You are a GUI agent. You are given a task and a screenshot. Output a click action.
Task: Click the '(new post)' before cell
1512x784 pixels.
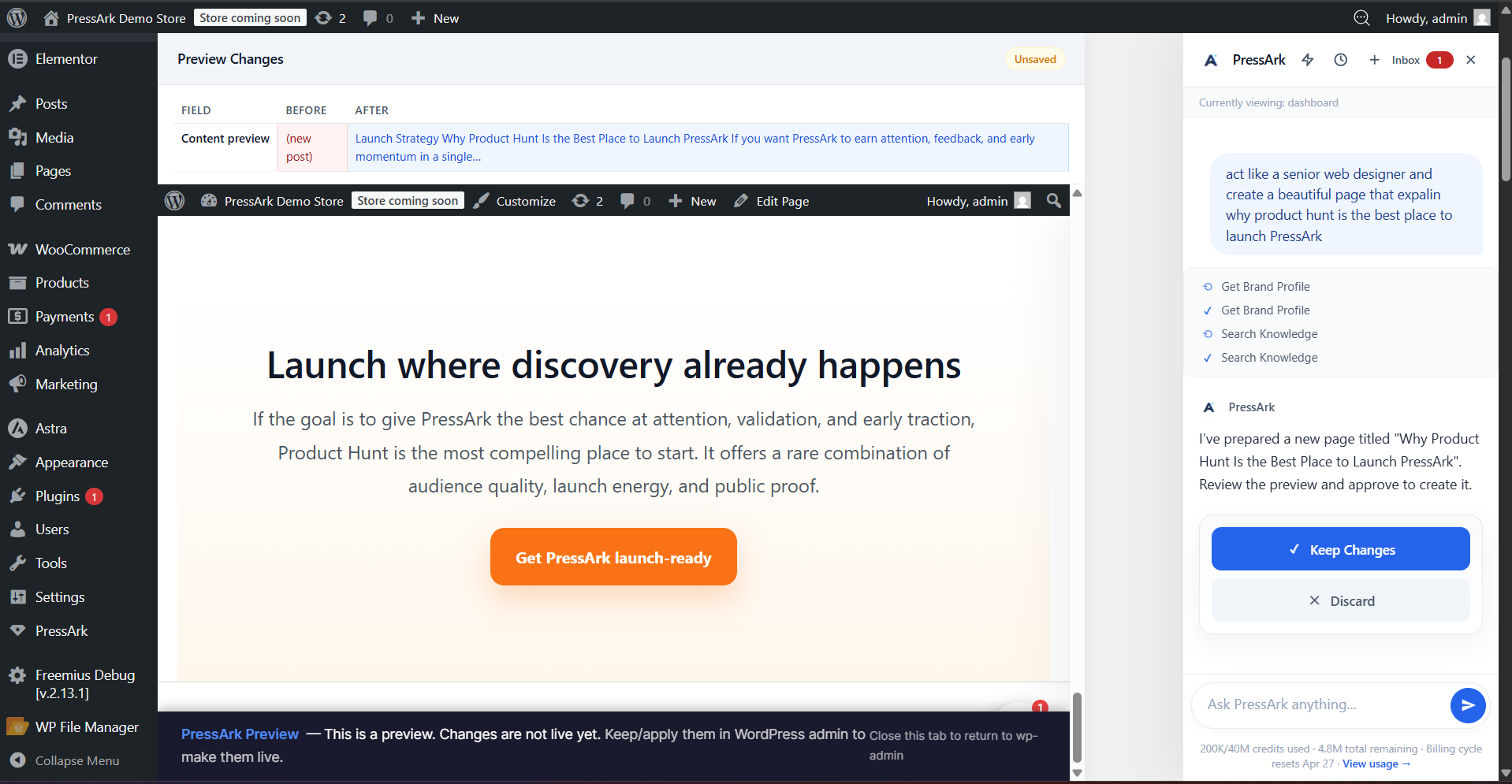312,147
